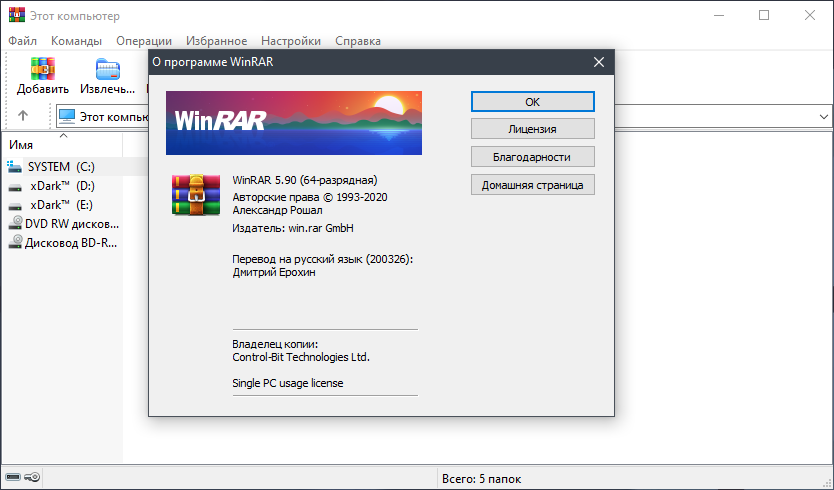Click the Control-Bit Technologies Ltd. text
This screenshot has height=490, width=834.
click(301, 357)
